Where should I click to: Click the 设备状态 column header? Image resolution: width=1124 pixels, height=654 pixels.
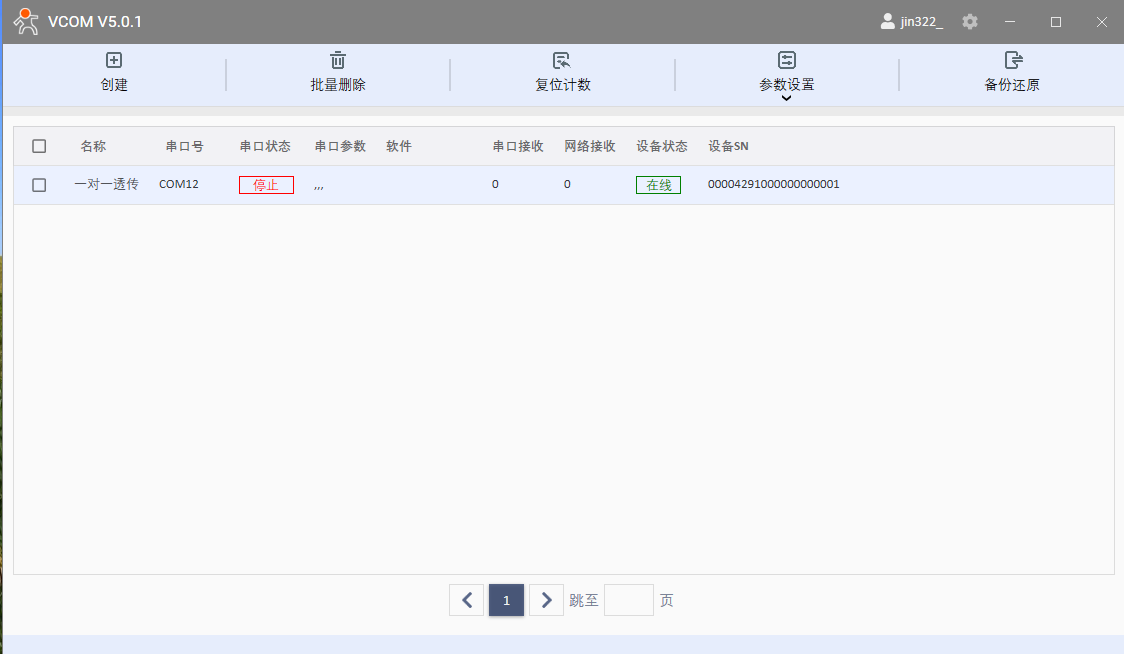click(x=662, y=146)
